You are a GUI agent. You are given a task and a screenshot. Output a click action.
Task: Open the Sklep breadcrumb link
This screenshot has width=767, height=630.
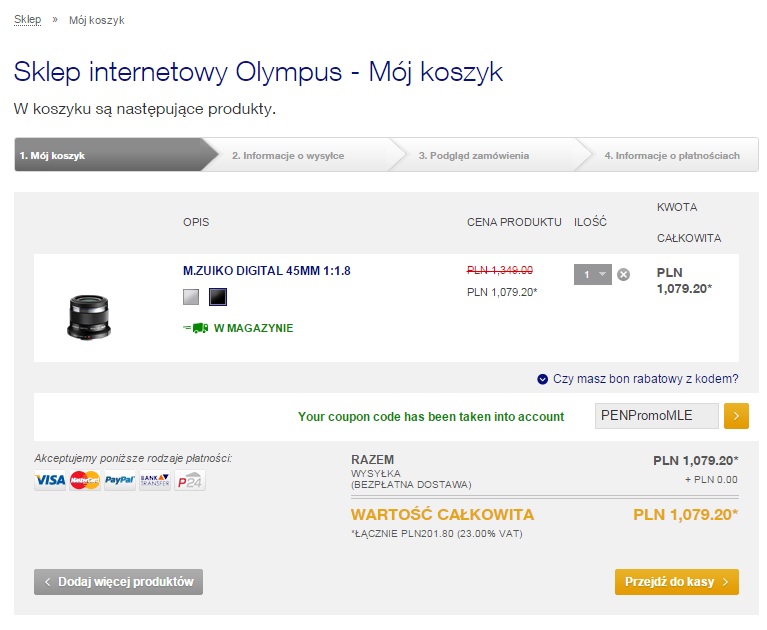point(28,20)
